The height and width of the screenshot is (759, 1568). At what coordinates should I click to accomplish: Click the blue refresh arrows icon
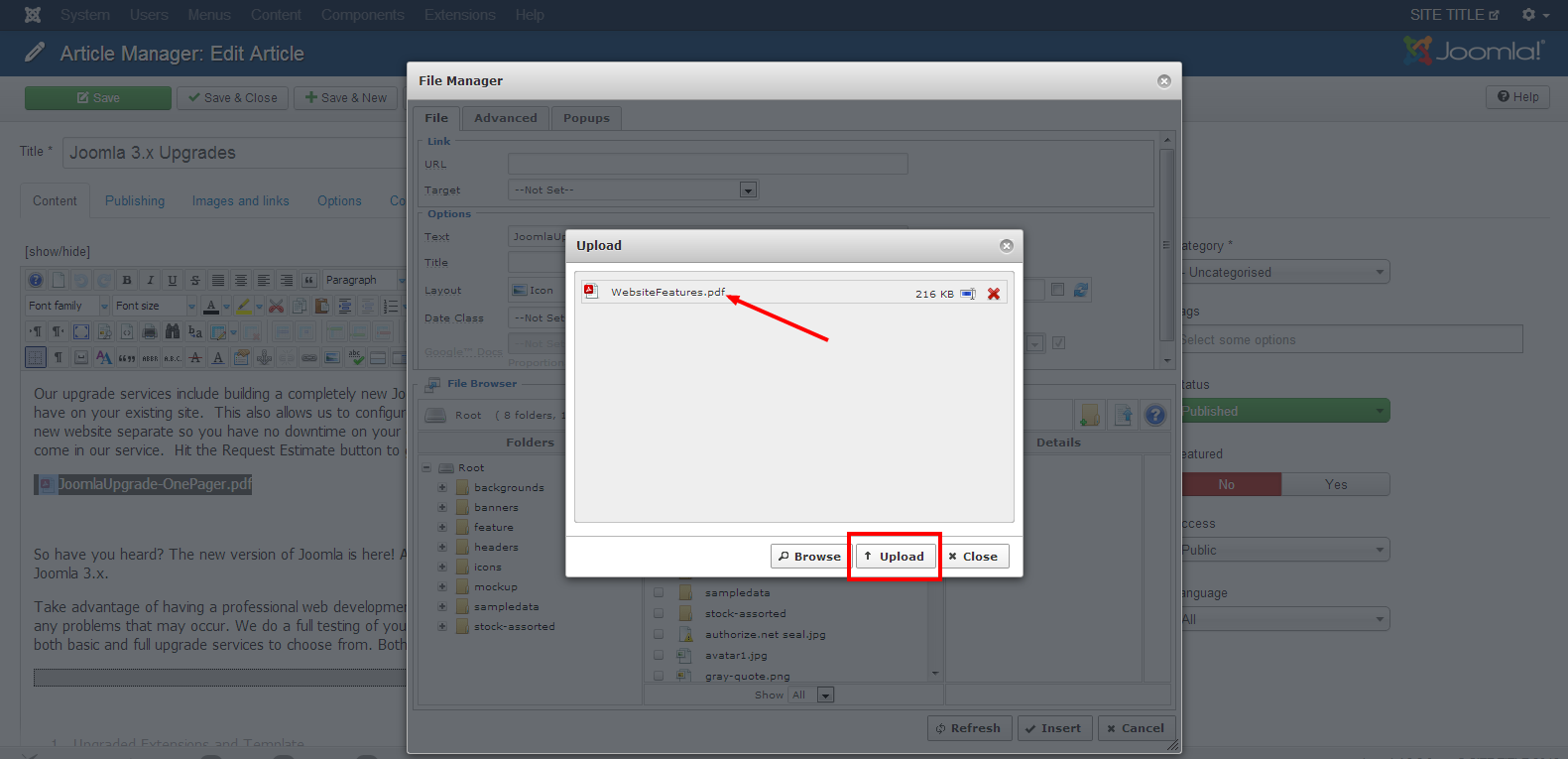tap(1081, 290)
